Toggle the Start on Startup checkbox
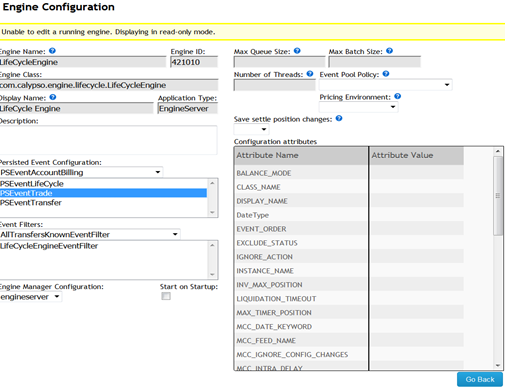This screenshot has height=389, width=505. pyautogui.click(x=166, y=296)
